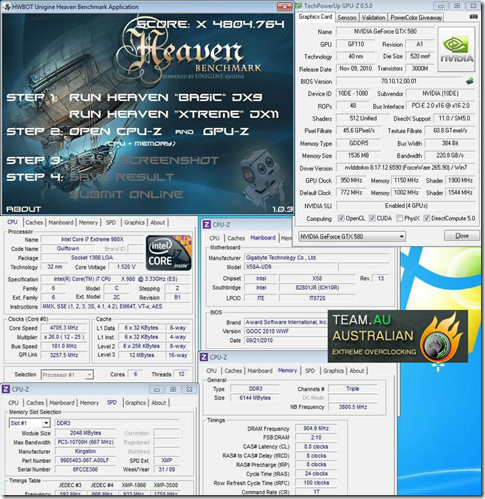Click the About link in Heaven window
The width and height of the screenshot is (485, 499).
23,209
